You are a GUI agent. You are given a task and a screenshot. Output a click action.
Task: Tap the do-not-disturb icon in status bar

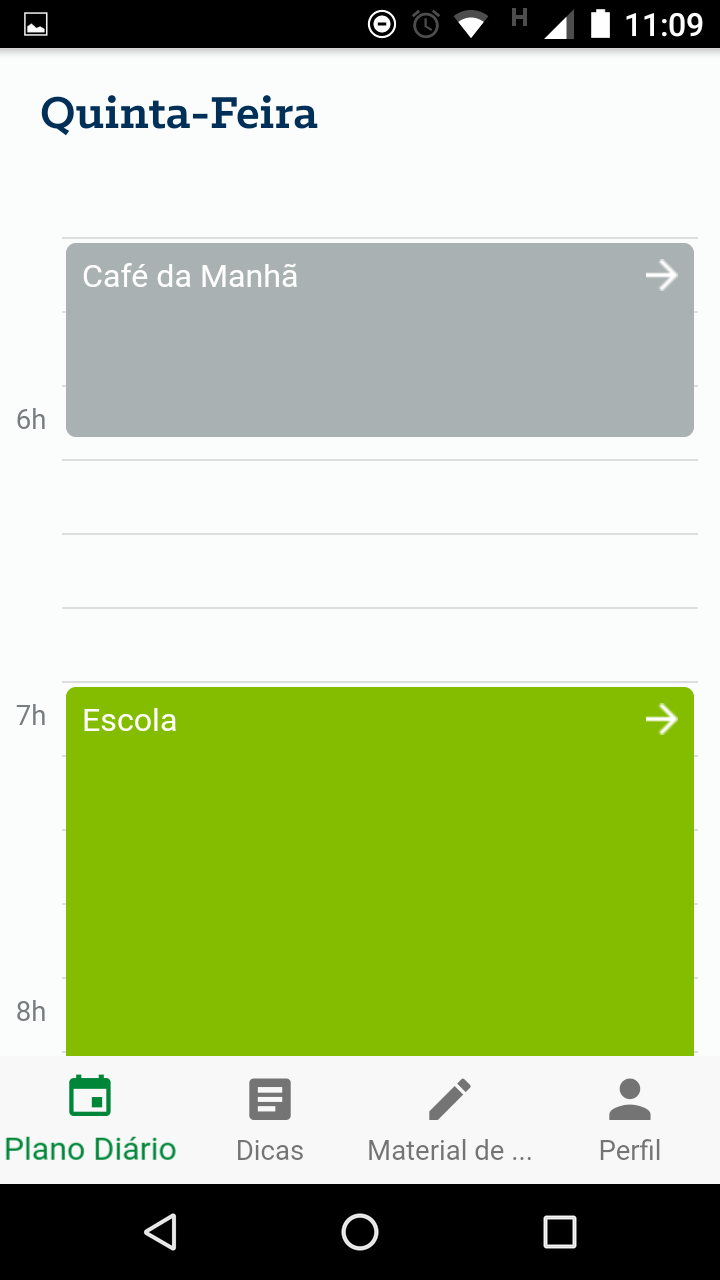point(382,24)
